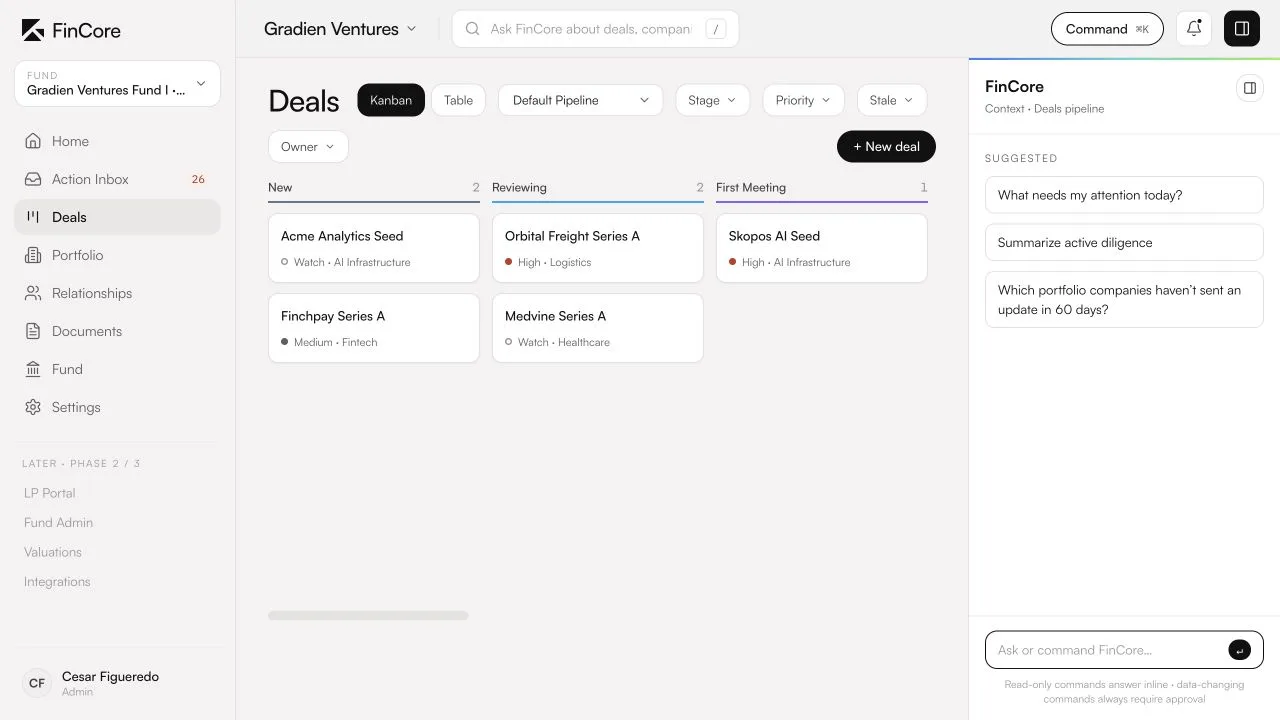The height and width of the screenshot is (720, 1280).
Task: Click the Deals kanban icon in sidebar
Action: 33,217
